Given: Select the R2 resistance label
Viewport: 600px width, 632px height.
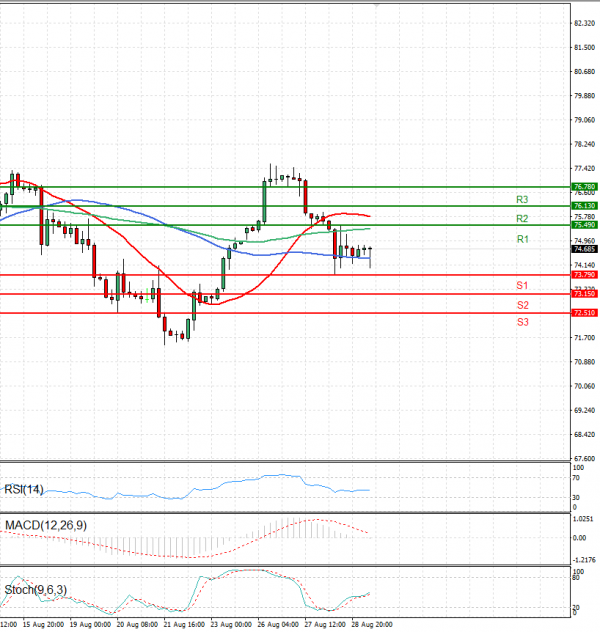Looking at the screenshot, I should click(522, 218).
